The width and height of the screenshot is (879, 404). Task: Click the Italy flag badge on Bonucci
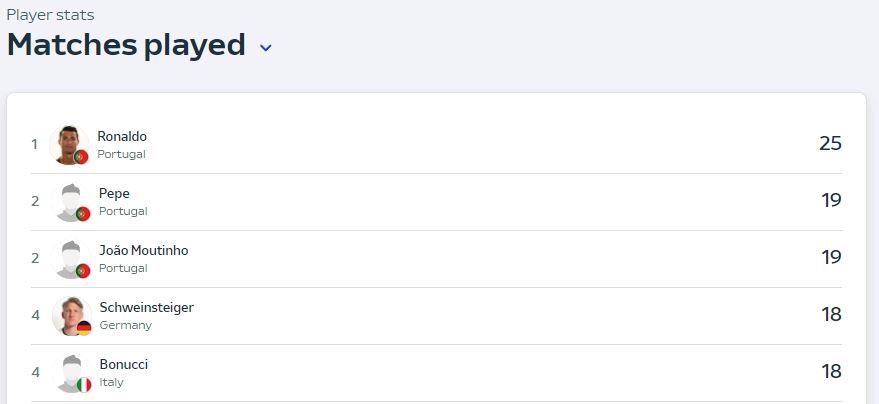click(x=84, y=385)
